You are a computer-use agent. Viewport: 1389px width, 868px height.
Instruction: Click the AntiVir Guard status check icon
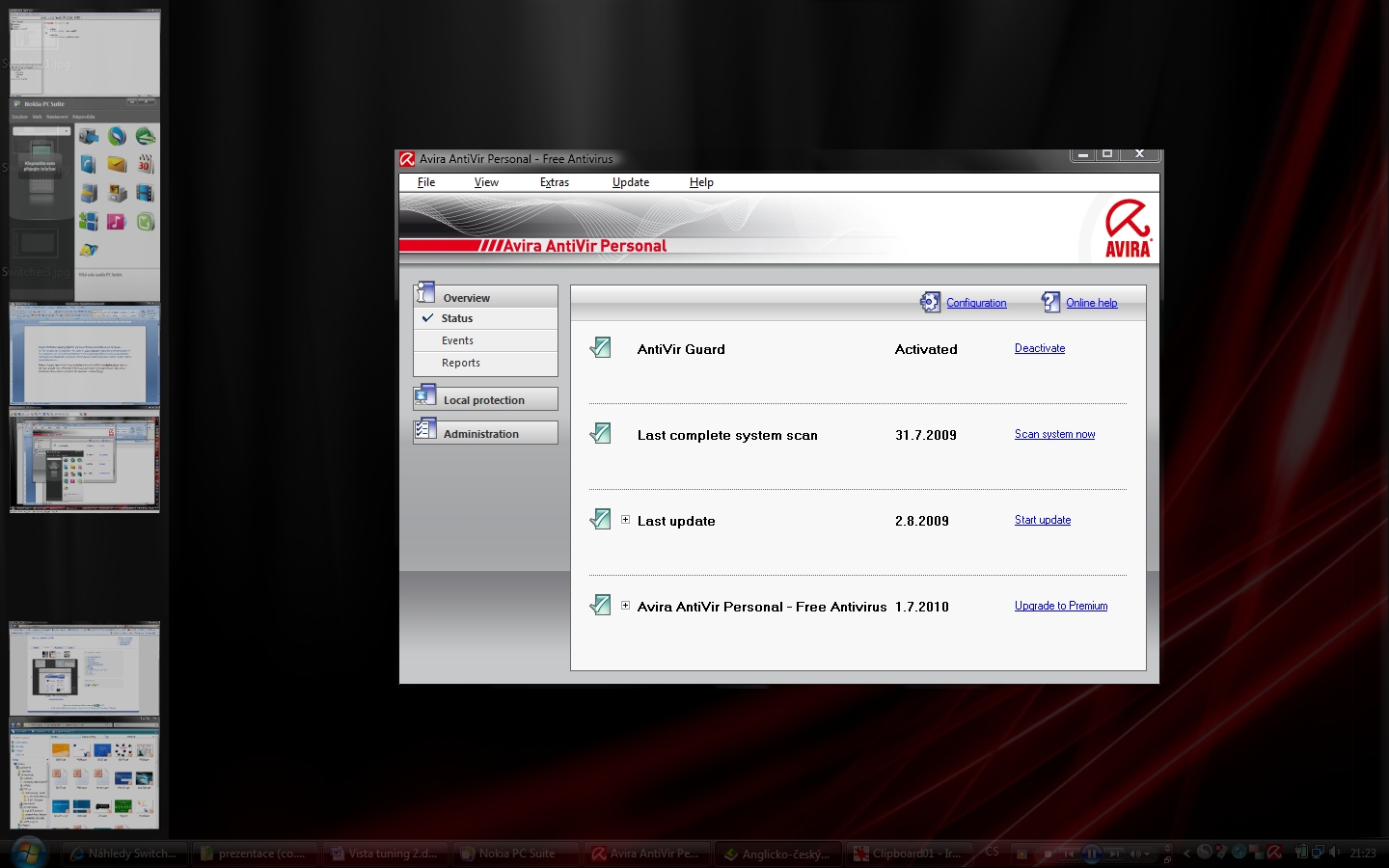click(600, 347)
